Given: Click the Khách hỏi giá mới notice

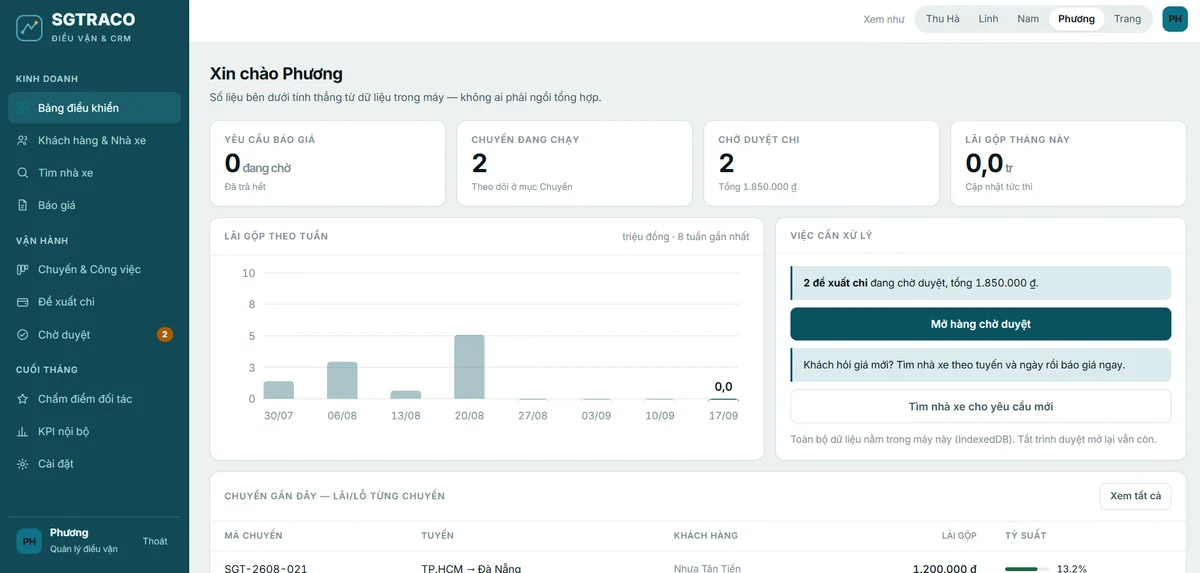Looking at the screenshot, I should tap(980, 365).
